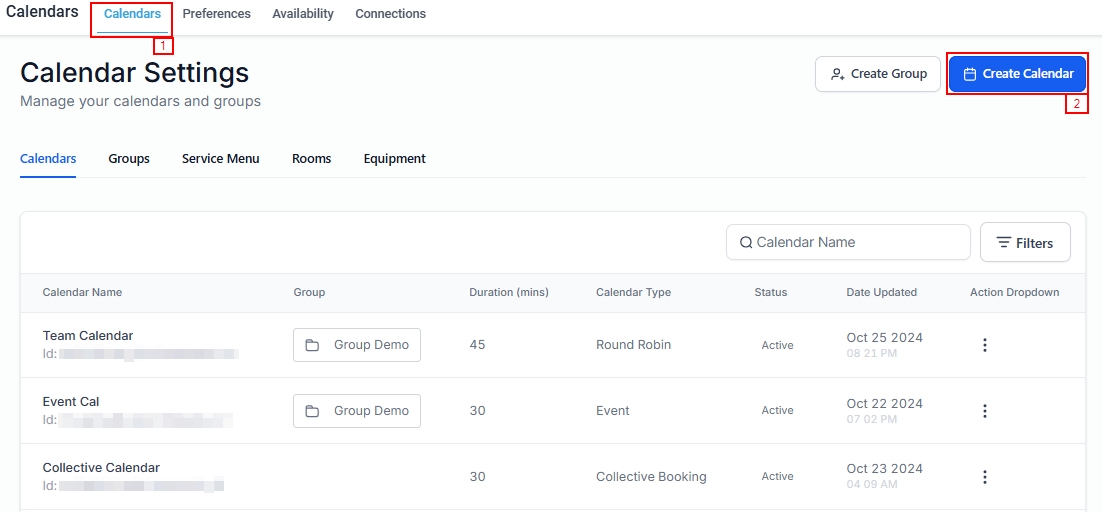Open action menu for Event Cal
The image size is (1102, 512).
(x=984, y=411)
